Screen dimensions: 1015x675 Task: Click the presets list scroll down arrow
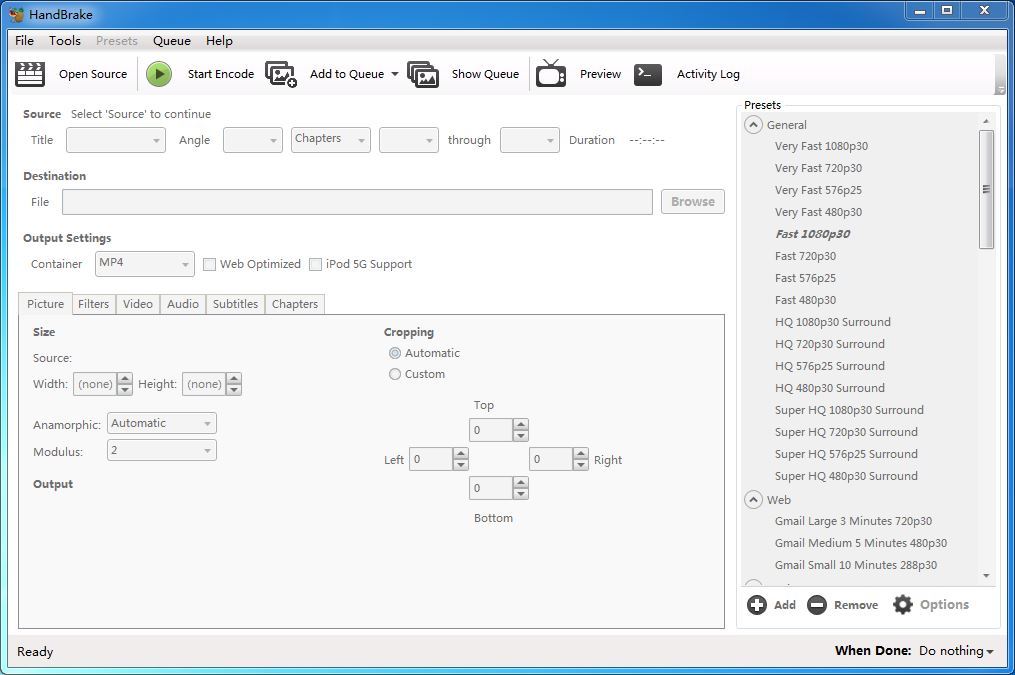(x=986, y=575)
